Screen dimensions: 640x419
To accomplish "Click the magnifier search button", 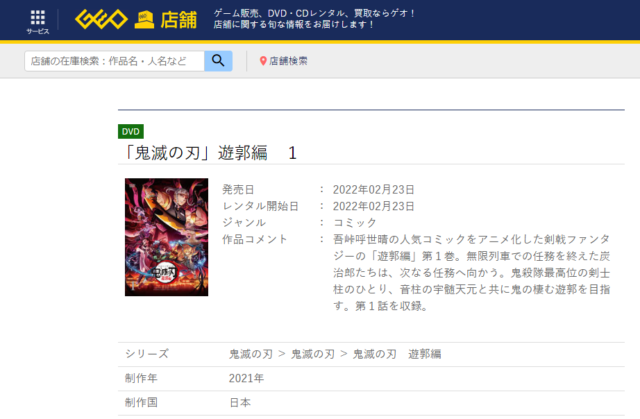I will pyautogui.click(x=218, y=61).
